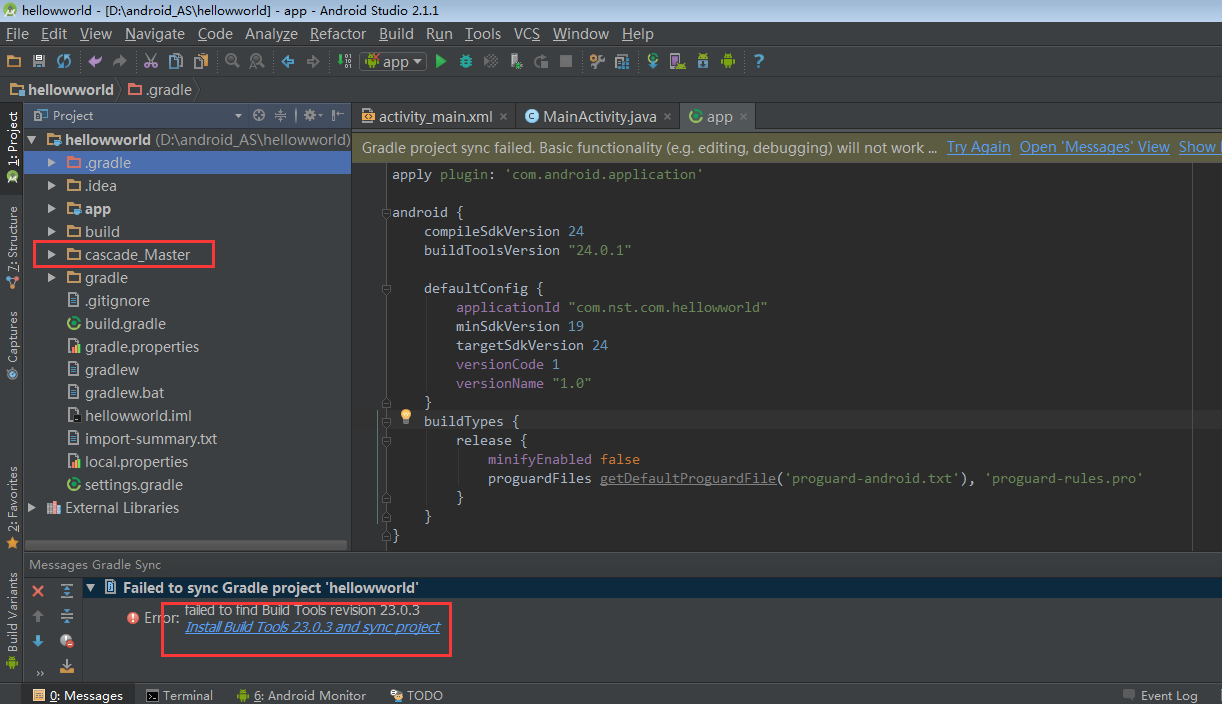Select build.gradle file in project tree
Image resolution: width=1222 pixels, height=704 pixels.
[x=125, y=324]
